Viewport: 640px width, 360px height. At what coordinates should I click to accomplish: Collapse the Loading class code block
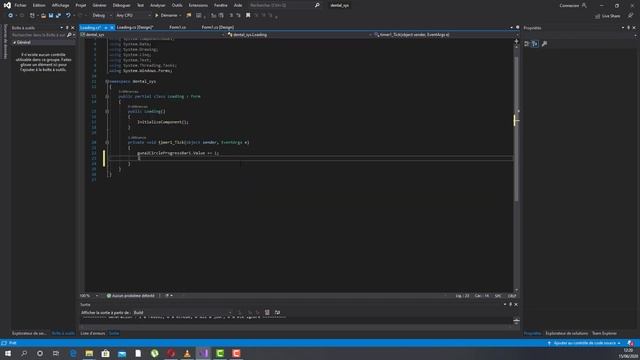click(107, 97)
